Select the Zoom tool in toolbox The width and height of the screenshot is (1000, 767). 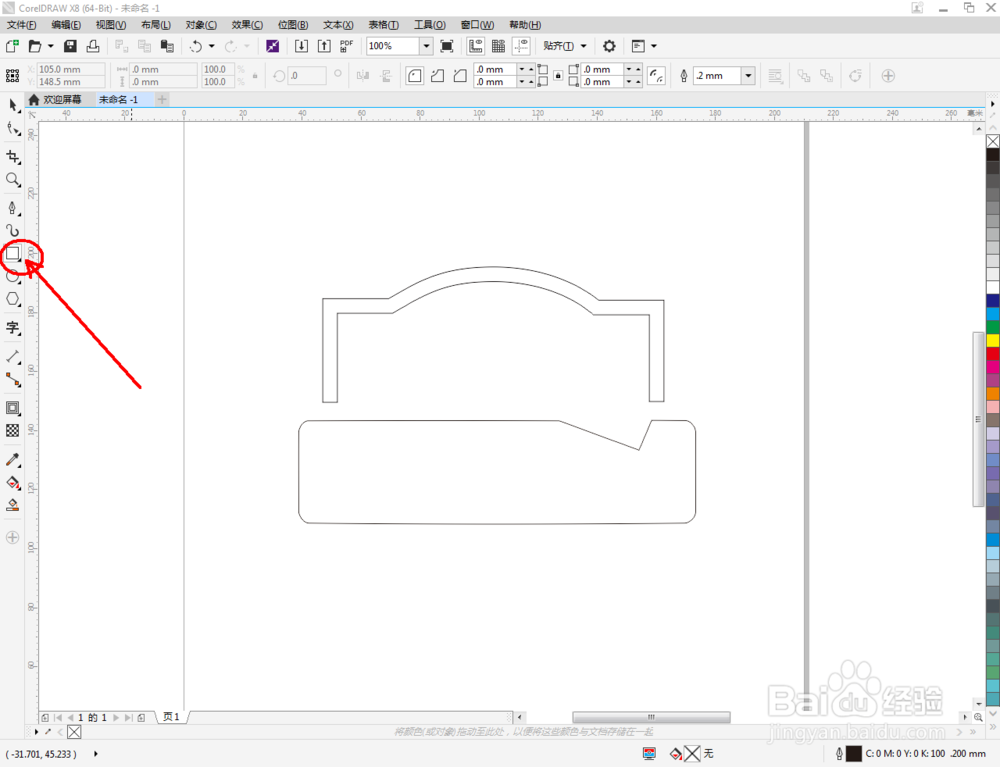pos(13,180)
